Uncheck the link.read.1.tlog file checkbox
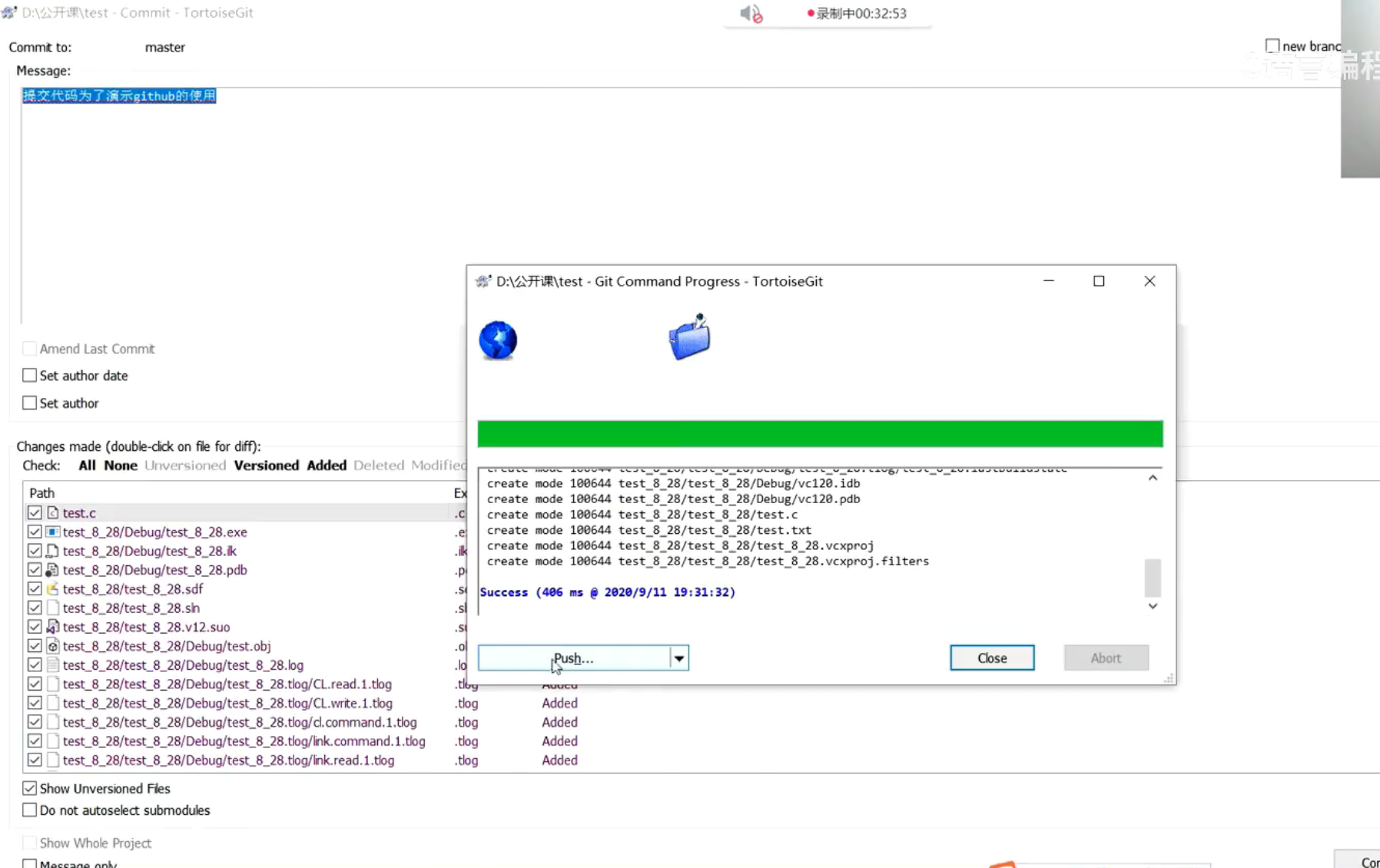This screenshot has height=868, width=1380. click(35, 760)
